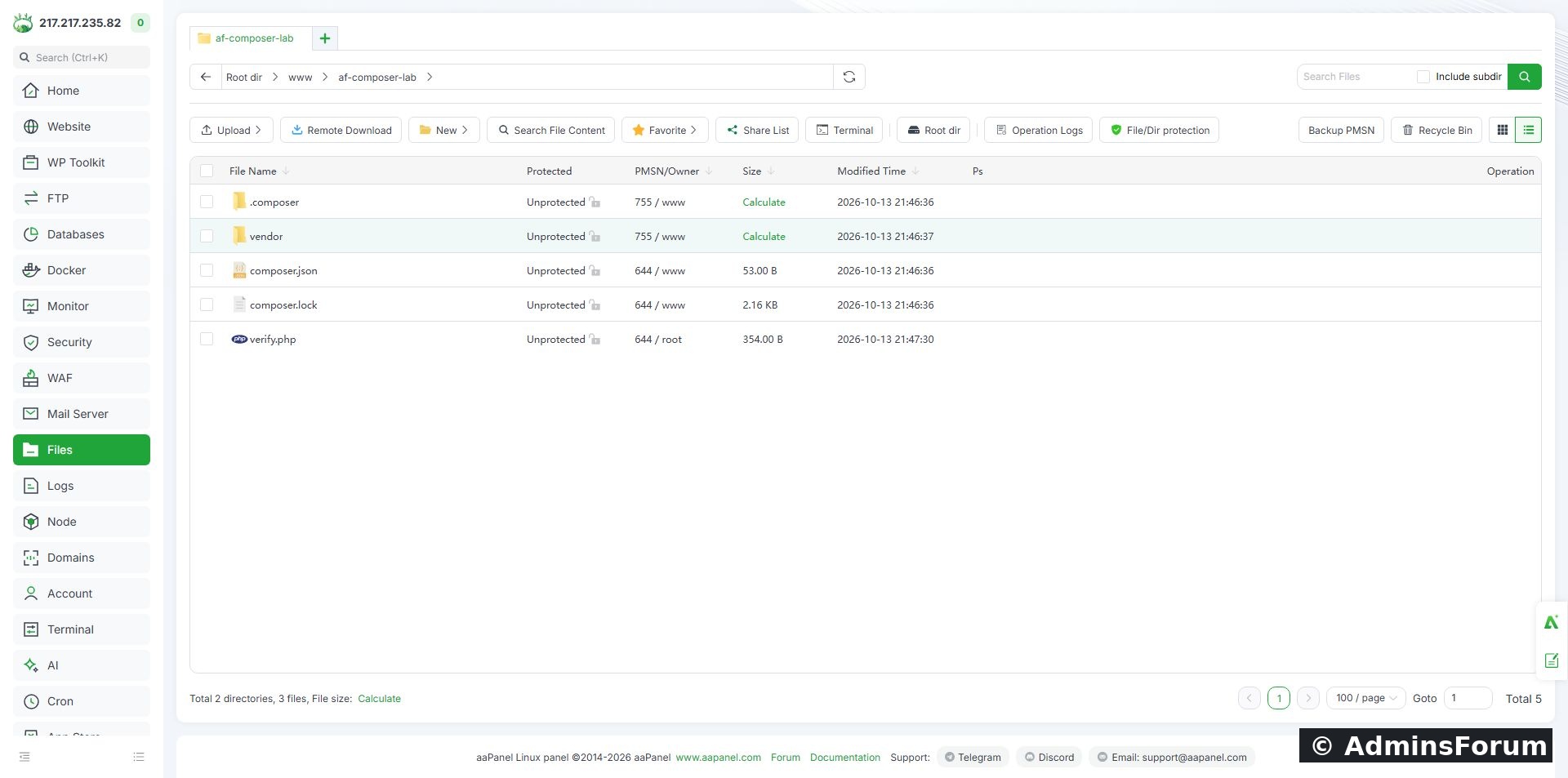Click the af-composer-lab tab
Image resolution: width=1568 pixels, height=778 pixels.
(251, 38)
